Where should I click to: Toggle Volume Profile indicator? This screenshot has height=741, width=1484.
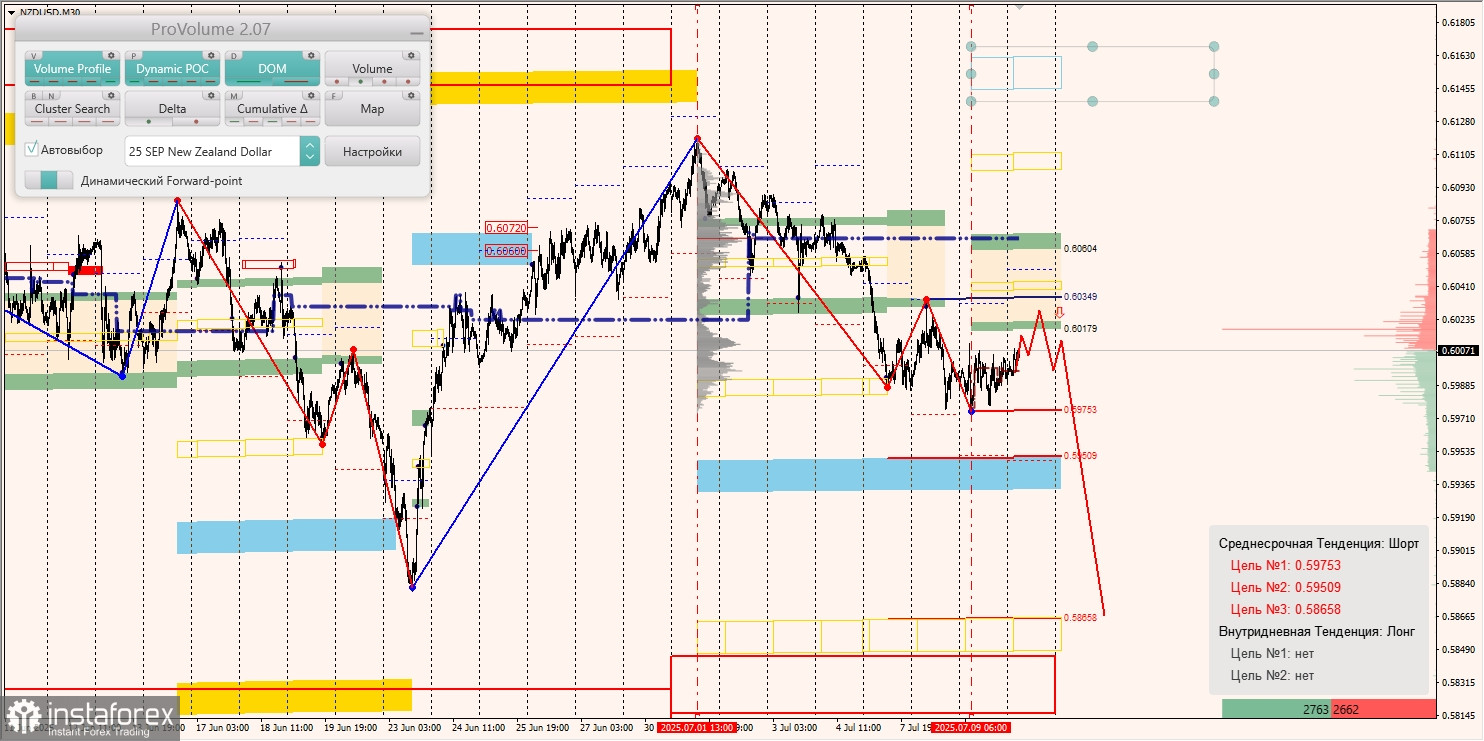(72, 68)
